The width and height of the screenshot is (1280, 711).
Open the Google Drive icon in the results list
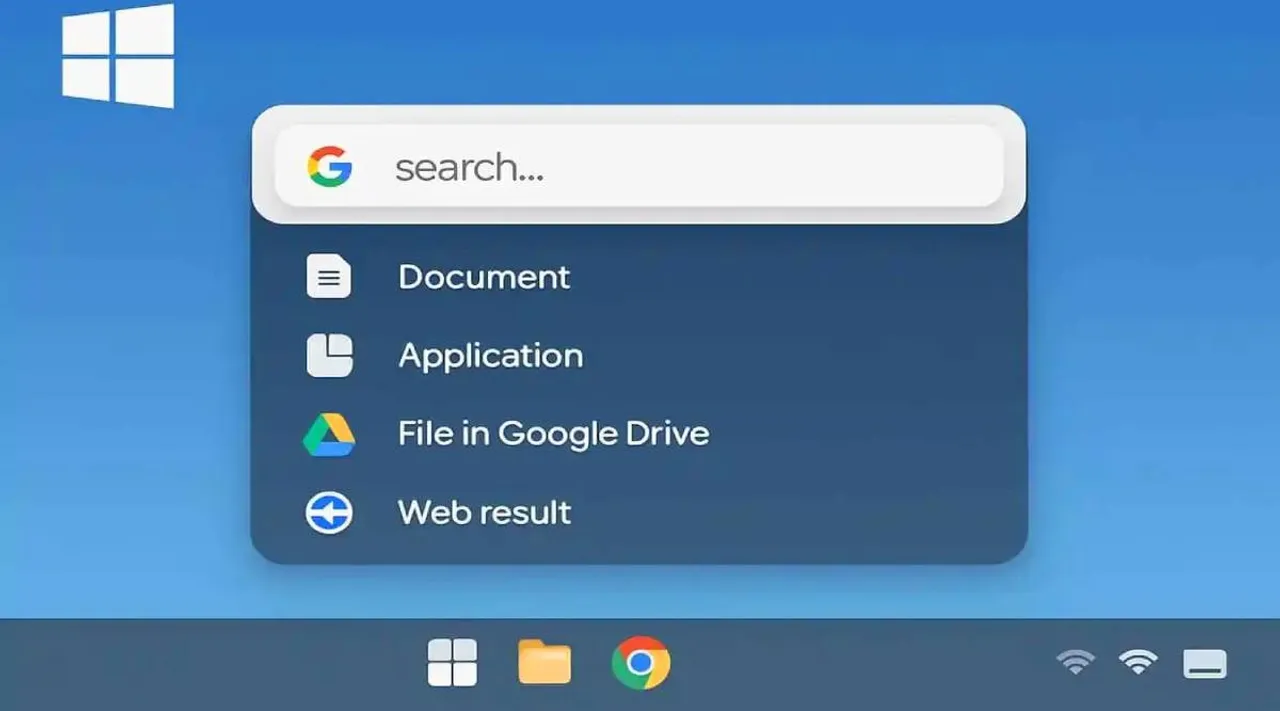click(x=330, y=433)
